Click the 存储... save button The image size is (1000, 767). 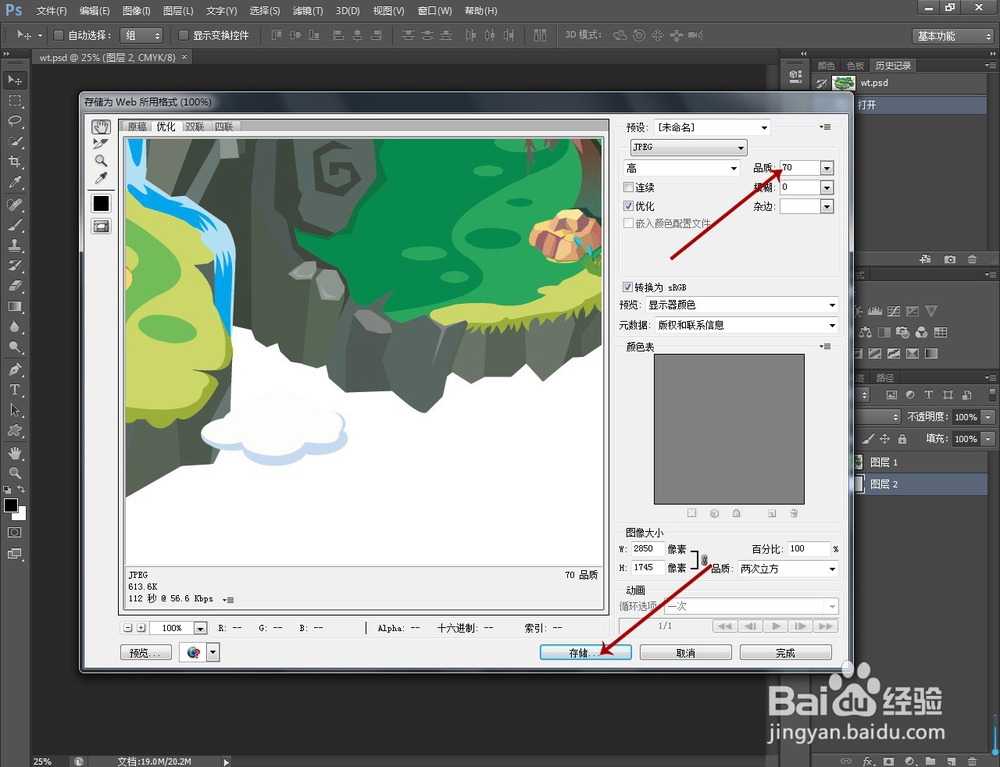pyautogui.click(x=585, y=652)
